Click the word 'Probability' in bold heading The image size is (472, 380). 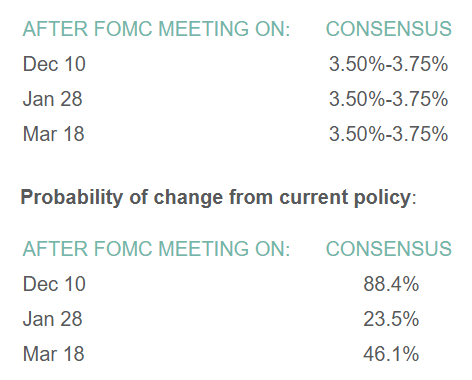point(72,197)
